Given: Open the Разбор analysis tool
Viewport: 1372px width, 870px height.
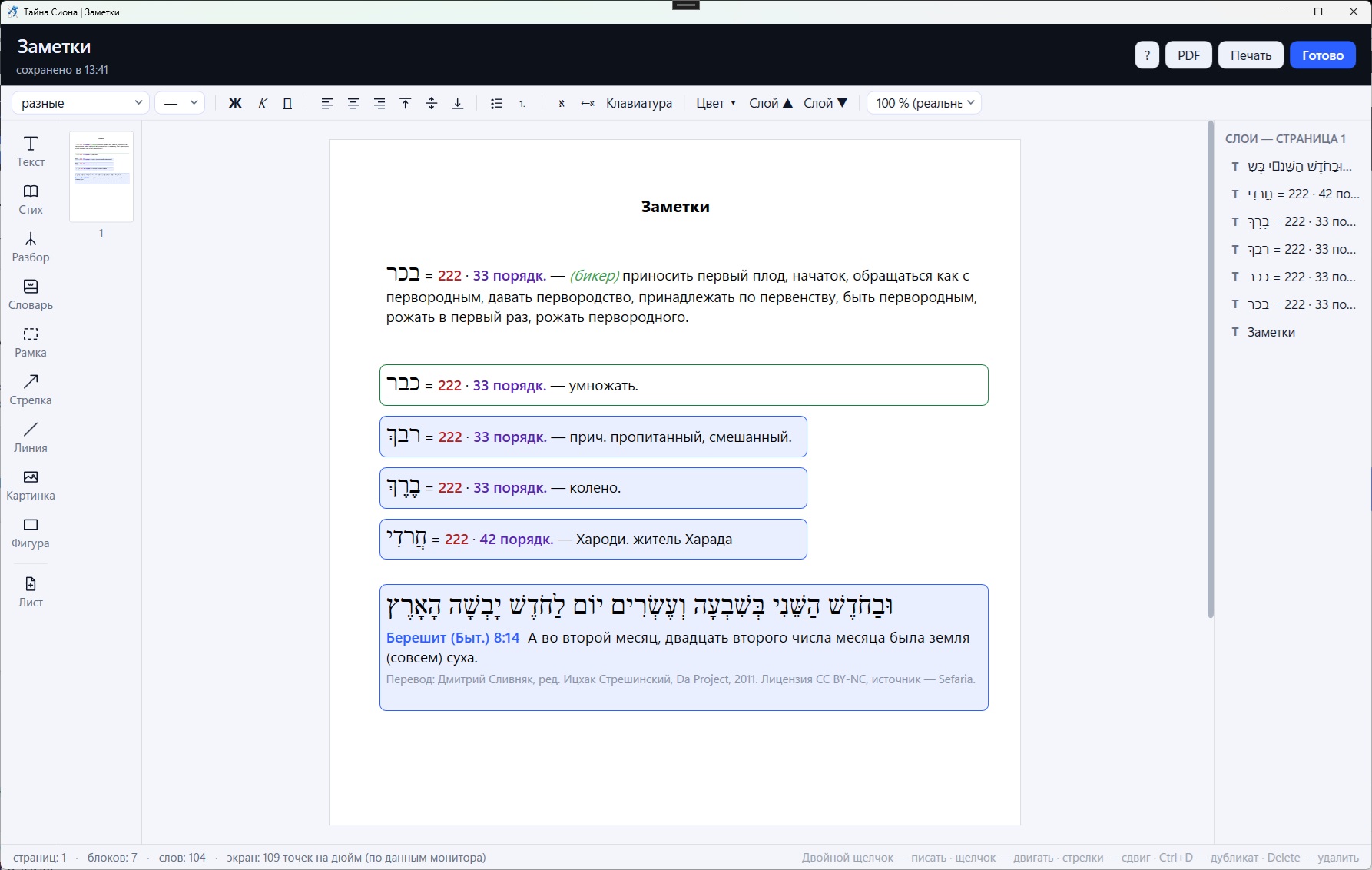Looking at the screenshot, I should [31, 247].
